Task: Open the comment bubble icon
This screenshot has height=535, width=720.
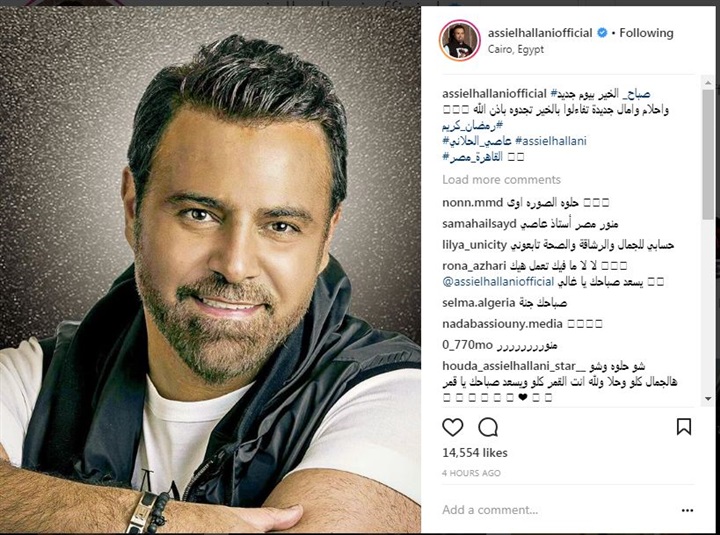Action: tap(488, 427)
